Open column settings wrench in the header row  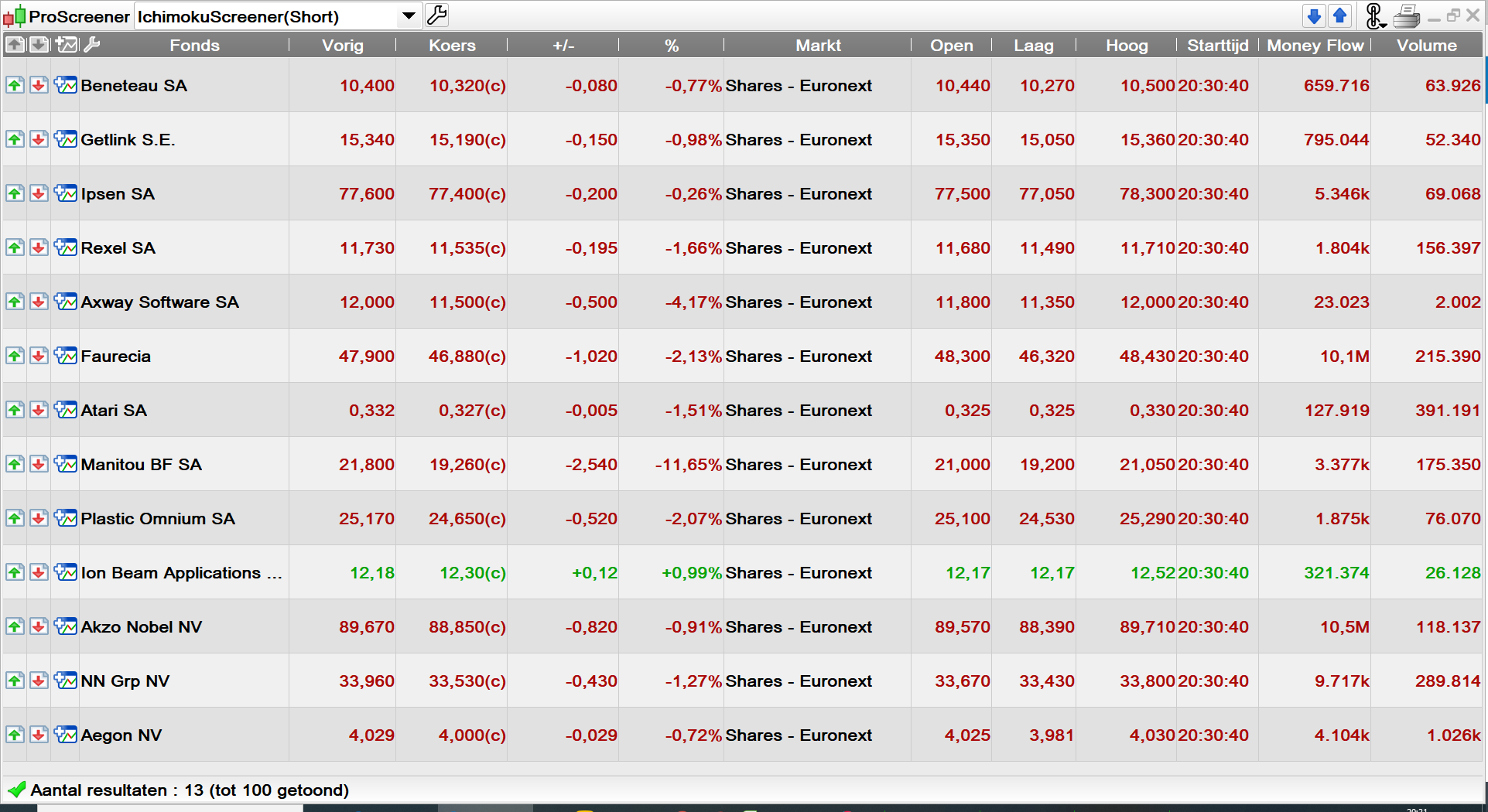(92, 45)
